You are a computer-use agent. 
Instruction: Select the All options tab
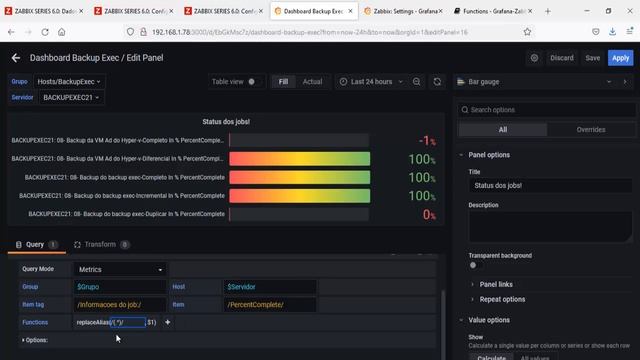(x=503, y=129)
